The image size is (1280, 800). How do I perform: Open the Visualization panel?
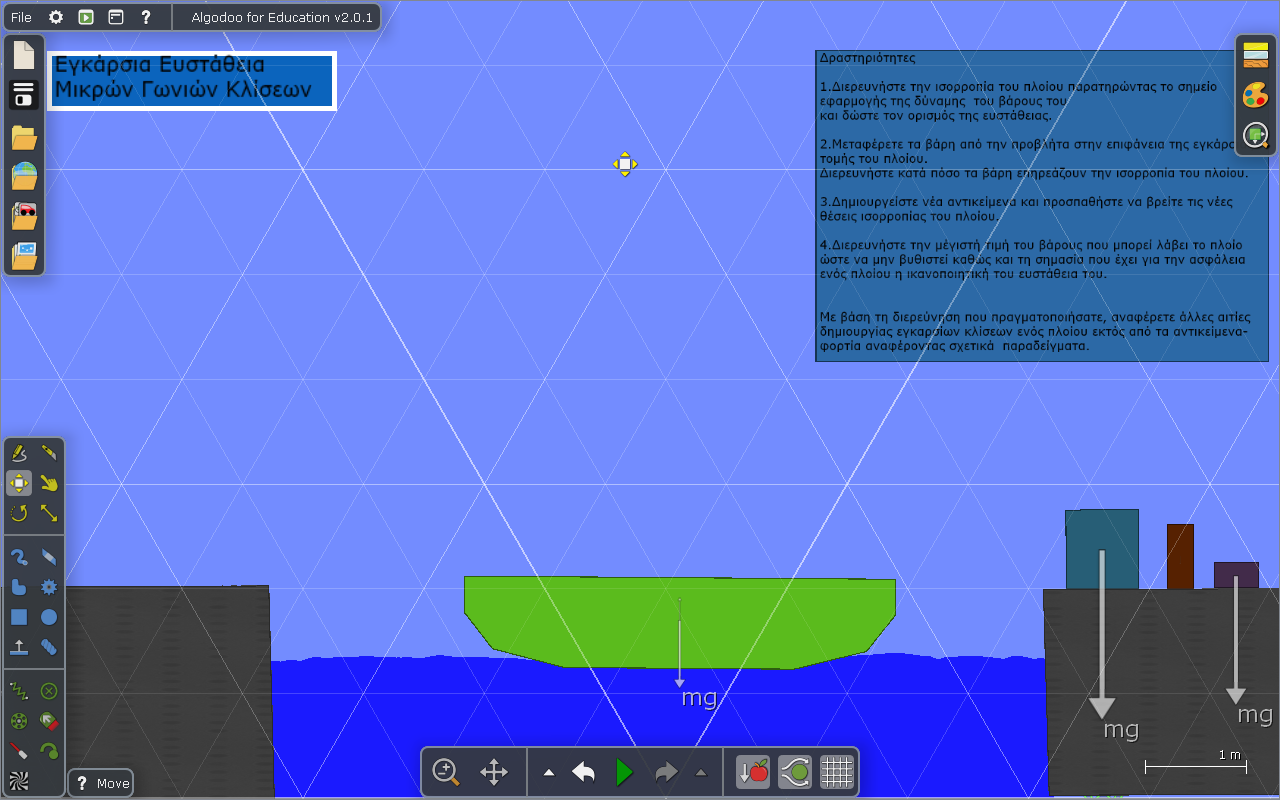pyautogui.click(x=1256, y=135)
